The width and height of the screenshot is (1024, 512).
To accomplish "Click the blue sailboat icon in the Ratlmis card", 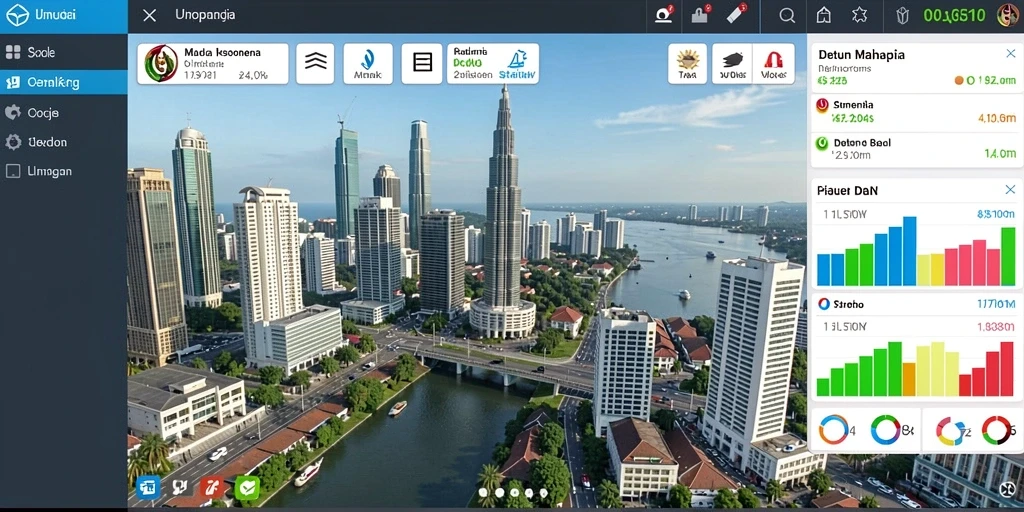I will (x=517, y=59).
